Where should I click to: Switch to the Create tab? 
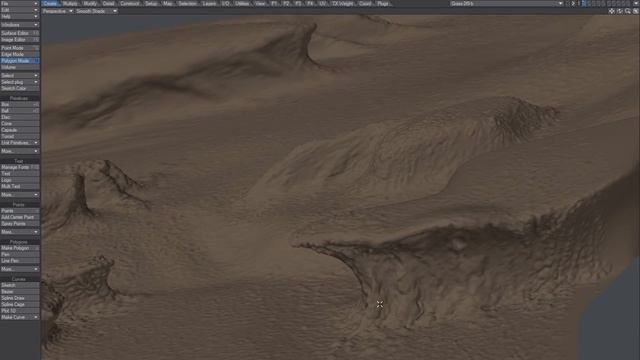[50, 3]
